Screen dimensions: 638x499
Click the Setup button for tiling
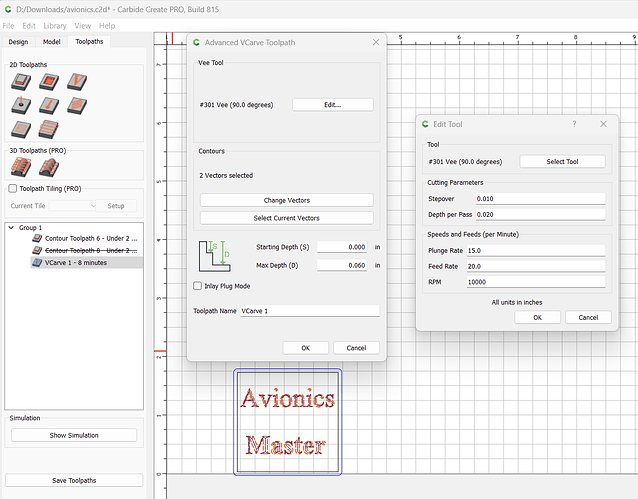click(x=116, y=206)
